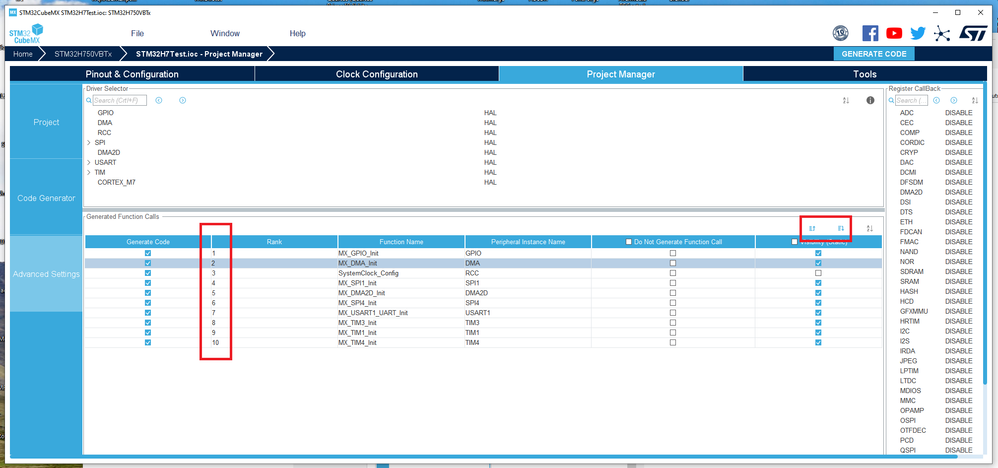Switch to the Tools tab
Viewport: 998px width, 468px height.
[865, 74]
